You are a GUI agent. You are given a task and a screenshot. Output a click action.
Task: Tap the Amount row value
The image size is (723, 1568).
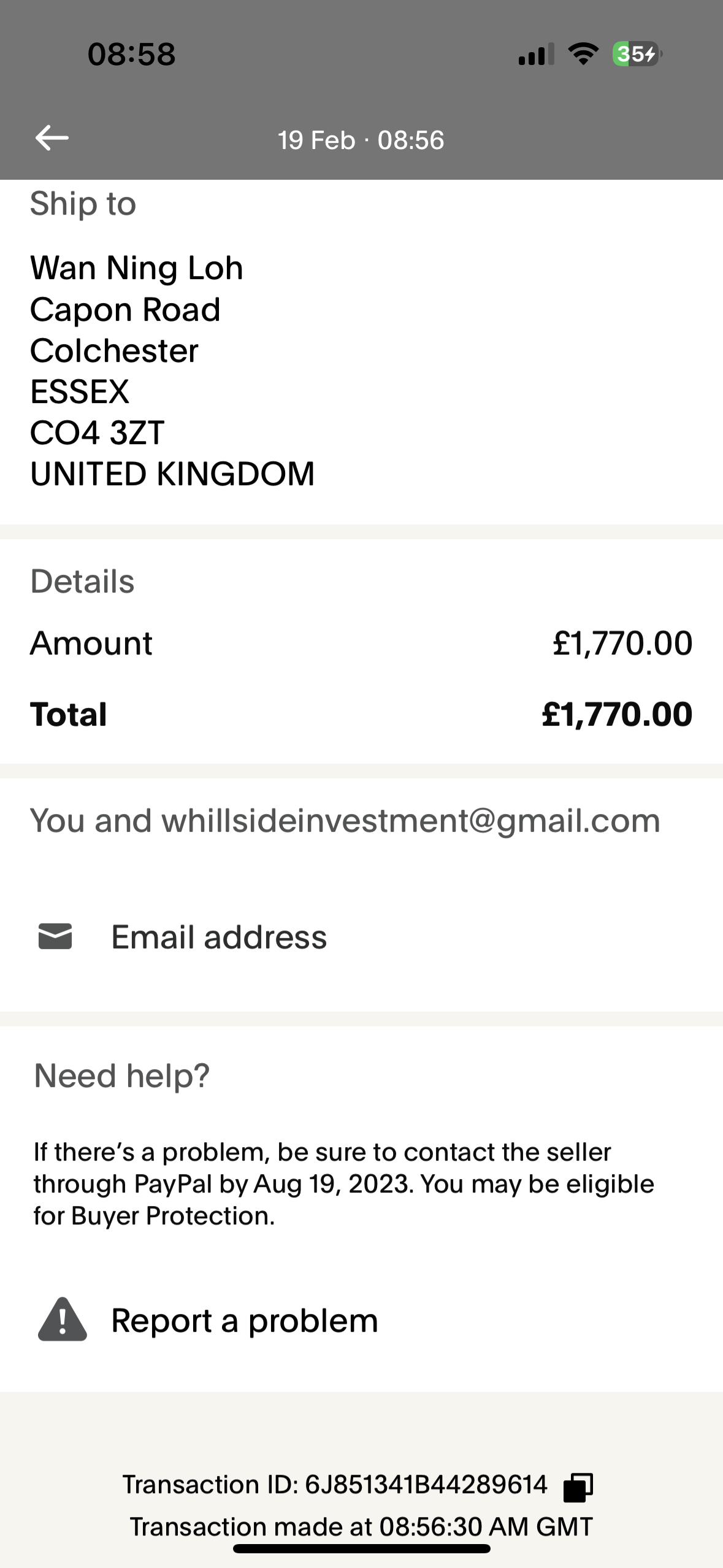click(x=622, y=644)
